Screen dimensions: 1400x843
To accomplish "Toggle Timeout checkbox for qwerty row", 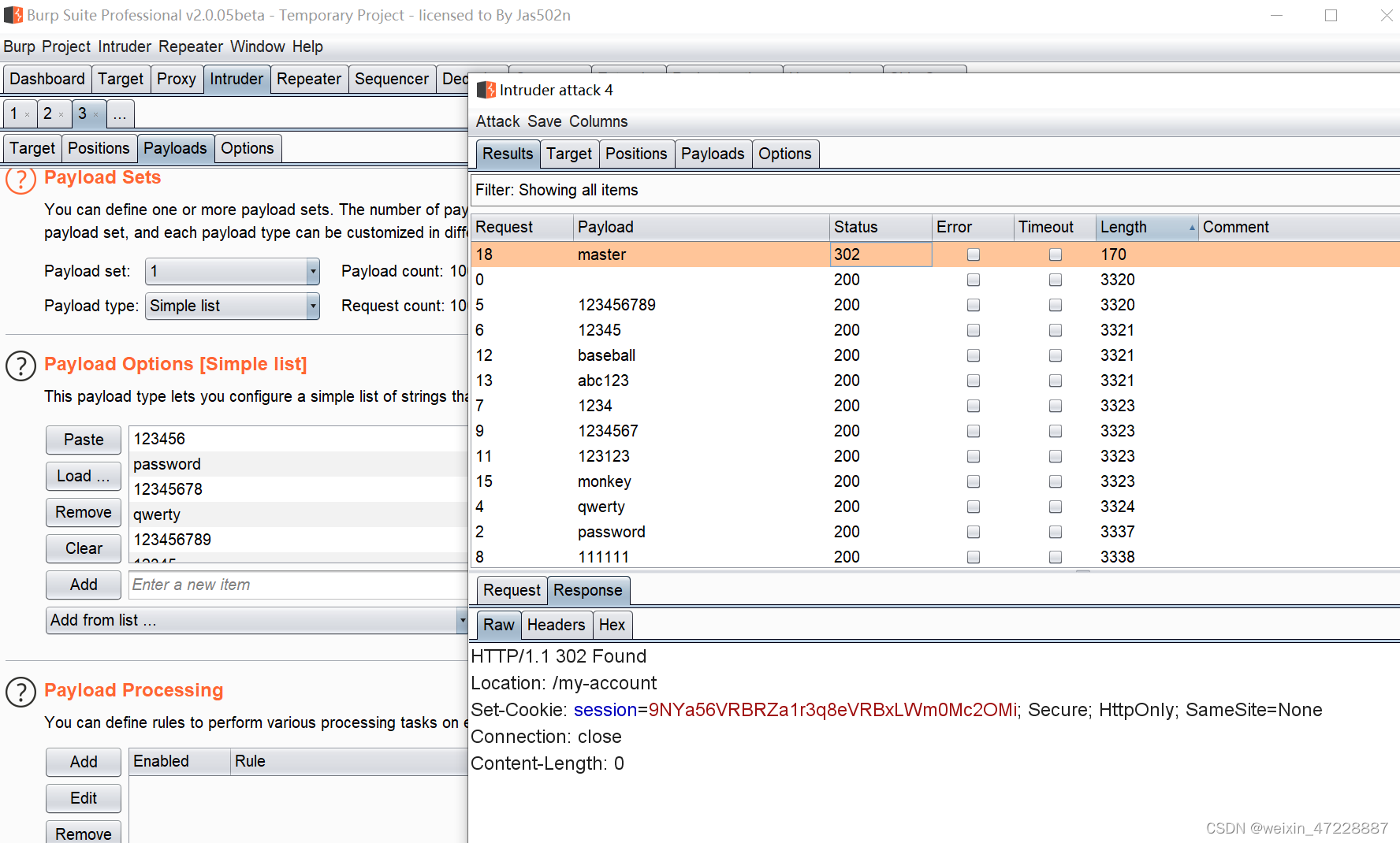I will (x=1056, y=507).
